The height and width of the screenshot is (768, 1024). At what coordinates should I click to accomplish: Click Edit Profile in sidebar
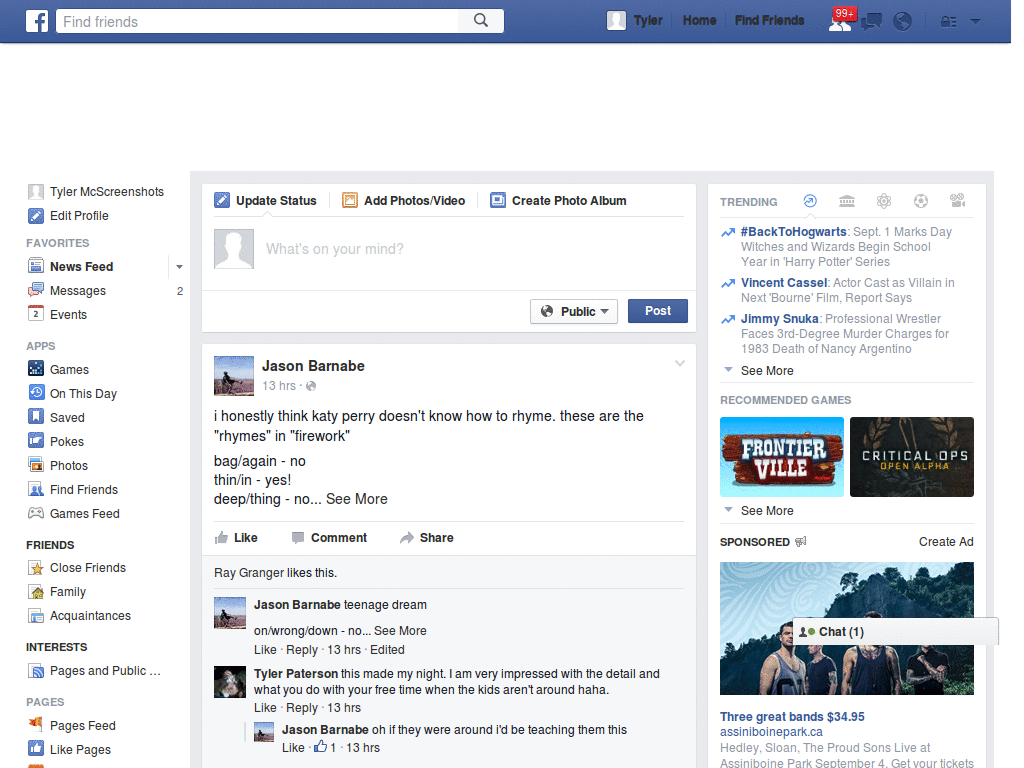pyautogui.click(x=79, y=216)
